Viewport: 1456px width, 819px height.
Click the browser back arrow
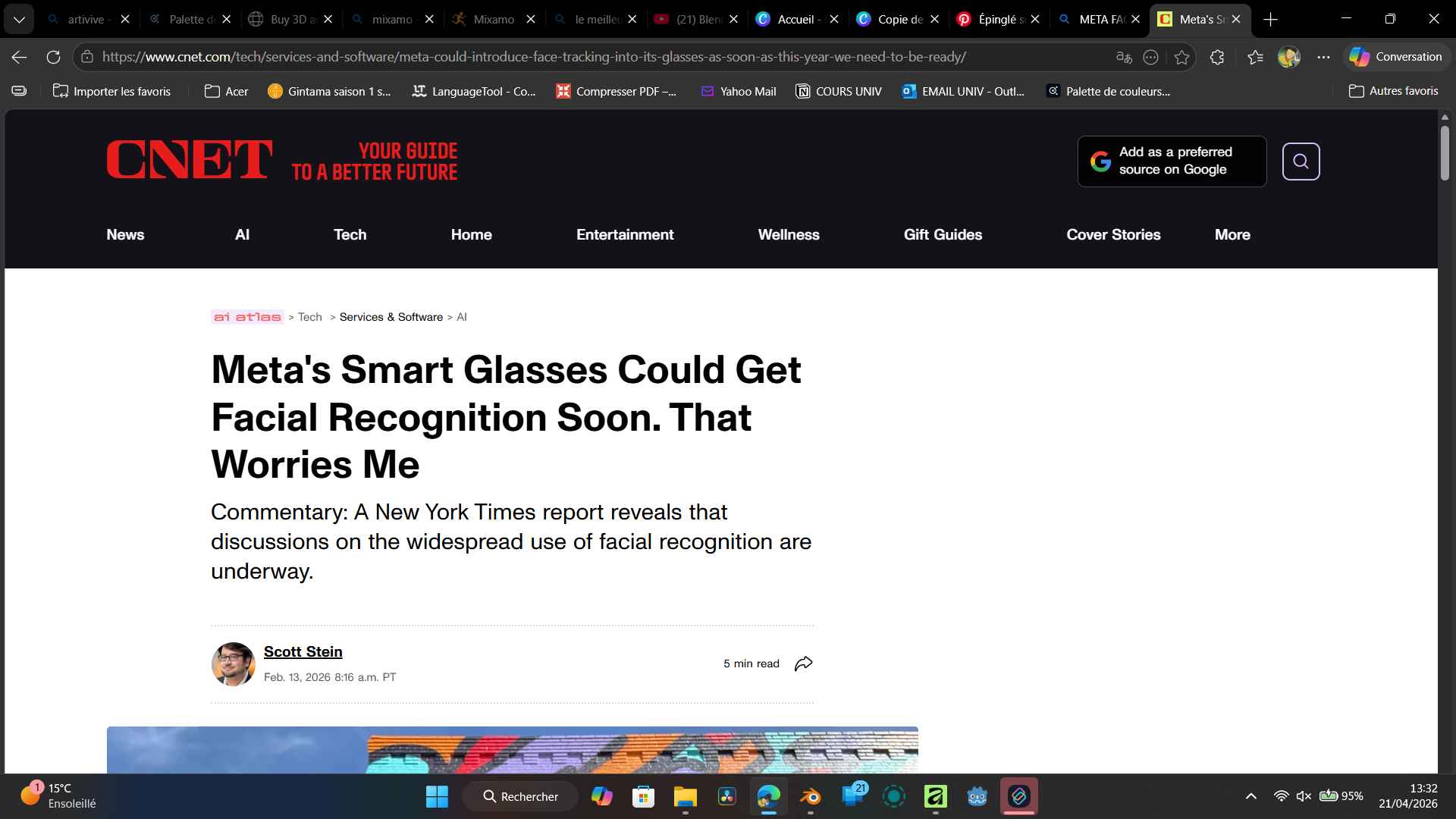[x=20, y=57]
